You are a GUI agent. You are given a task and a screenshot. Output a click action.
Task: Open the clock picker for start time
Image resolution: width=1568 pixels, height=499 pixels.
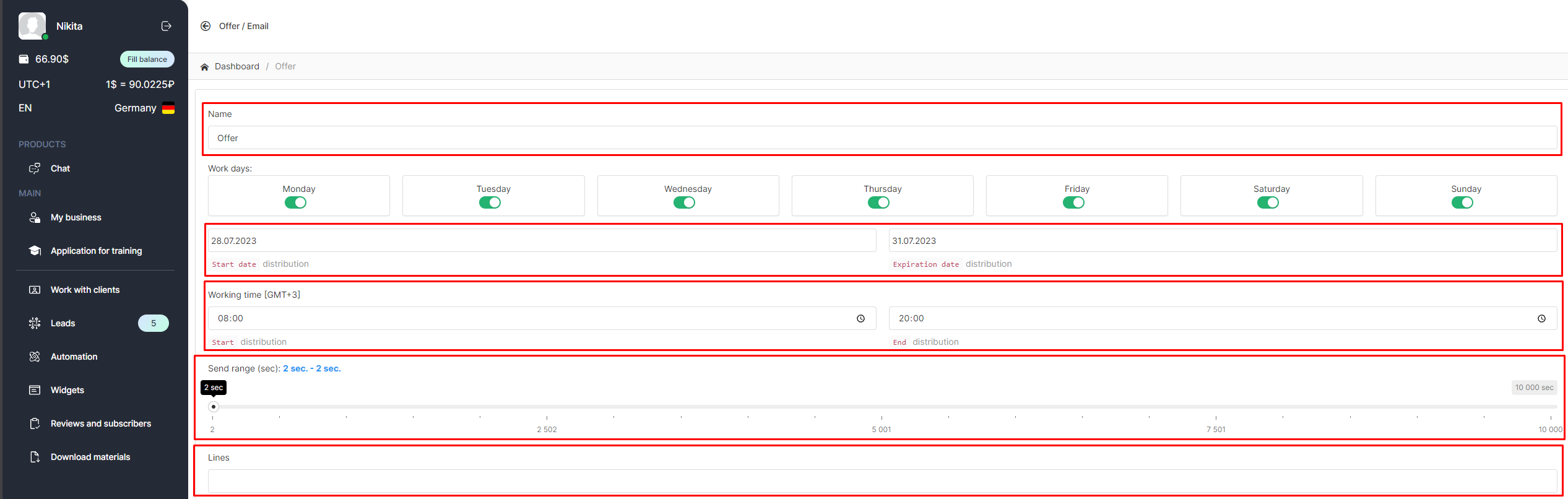860,318
